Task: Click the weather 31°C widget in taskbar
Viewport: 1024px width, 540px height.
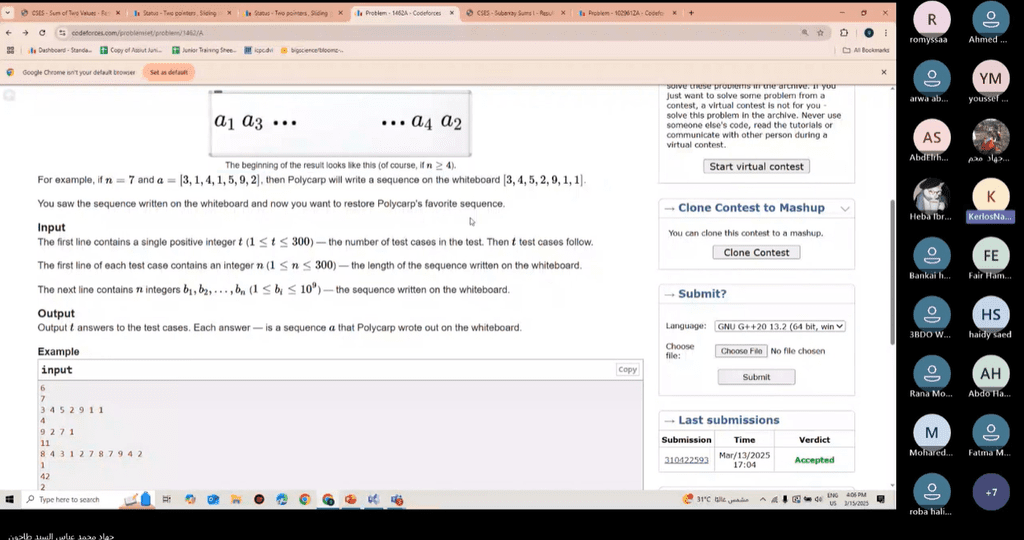Action: (716, 500)
